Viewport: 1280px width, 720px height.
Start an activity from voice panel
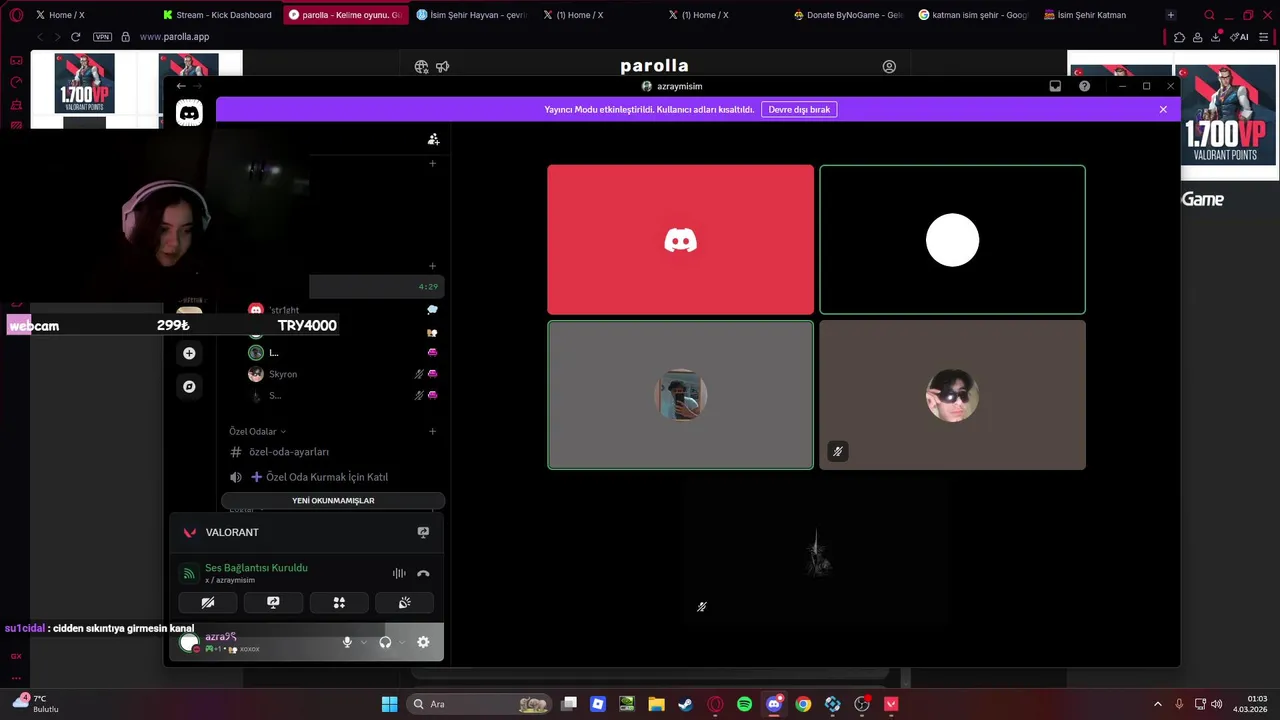(339, 602)
